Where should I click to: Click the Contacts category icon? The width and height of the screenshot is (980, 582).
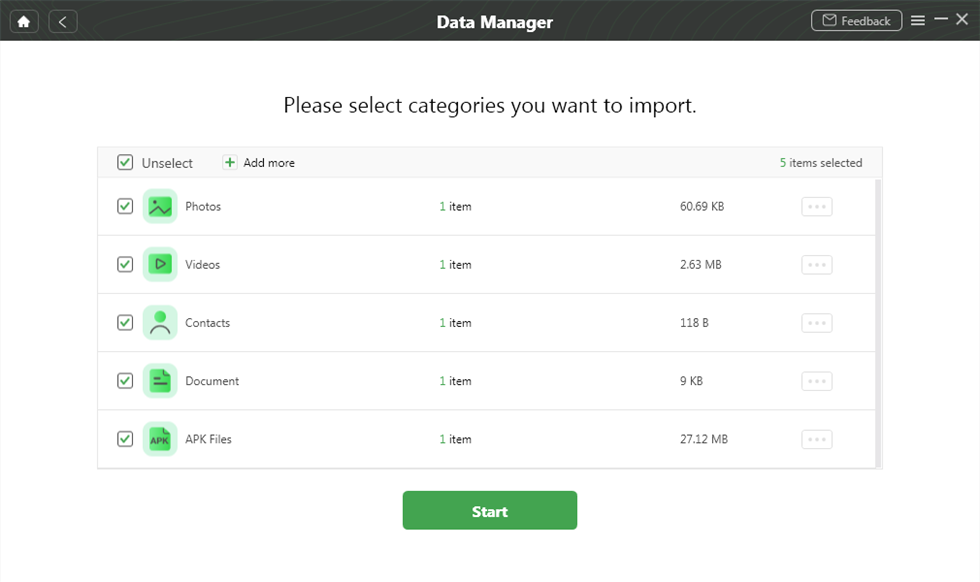[160, 323]
